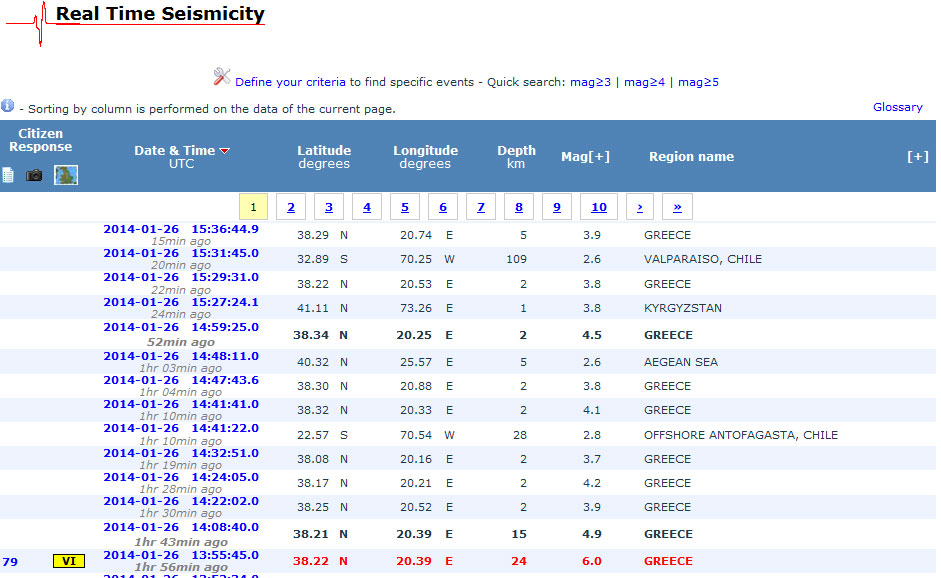Screen dimensions: 941x578
Task: Go to next page with › button
Action: [640, 207]
